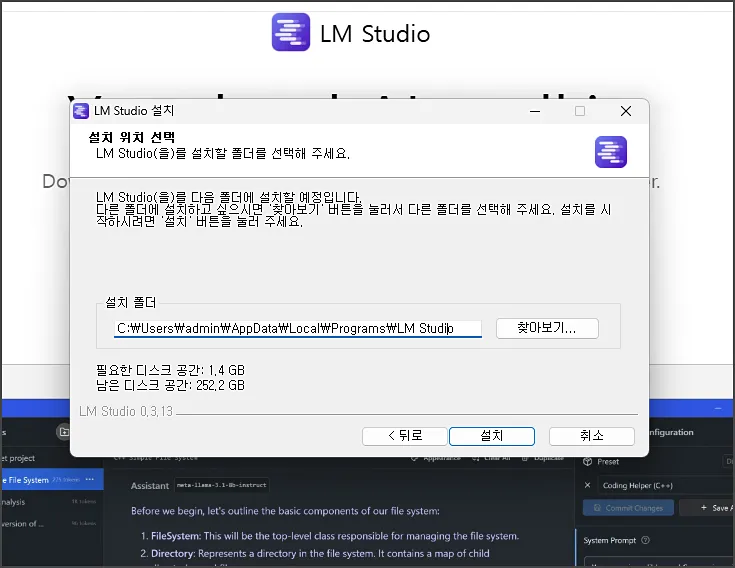Select the File System chat in sidebar

(x=52, y=480)
